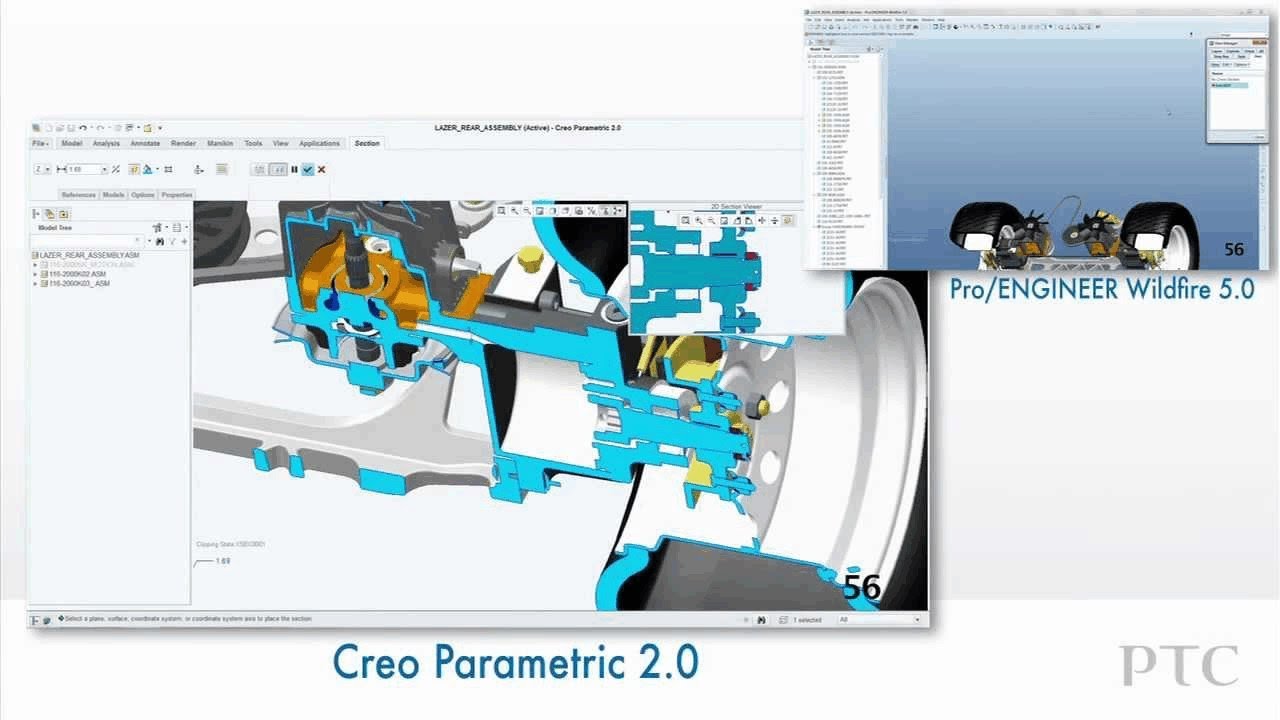Screen dimensions: 1280x720
Task: Open the Manikin ribbon tab
Action: click(x=220, y=143)
